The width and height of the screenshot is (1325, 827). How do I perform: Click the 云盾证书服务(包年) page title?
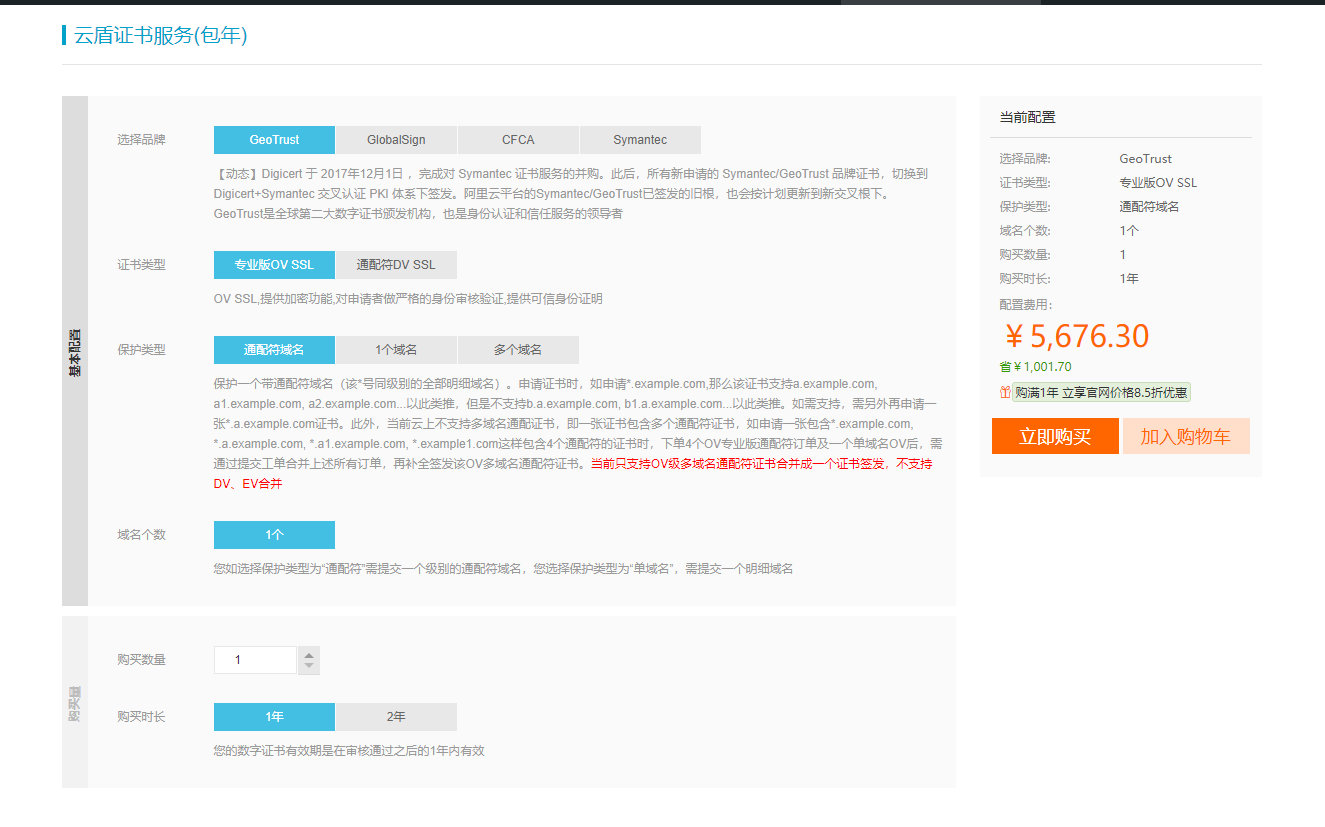pyautogui.click(x=160, y=35)
